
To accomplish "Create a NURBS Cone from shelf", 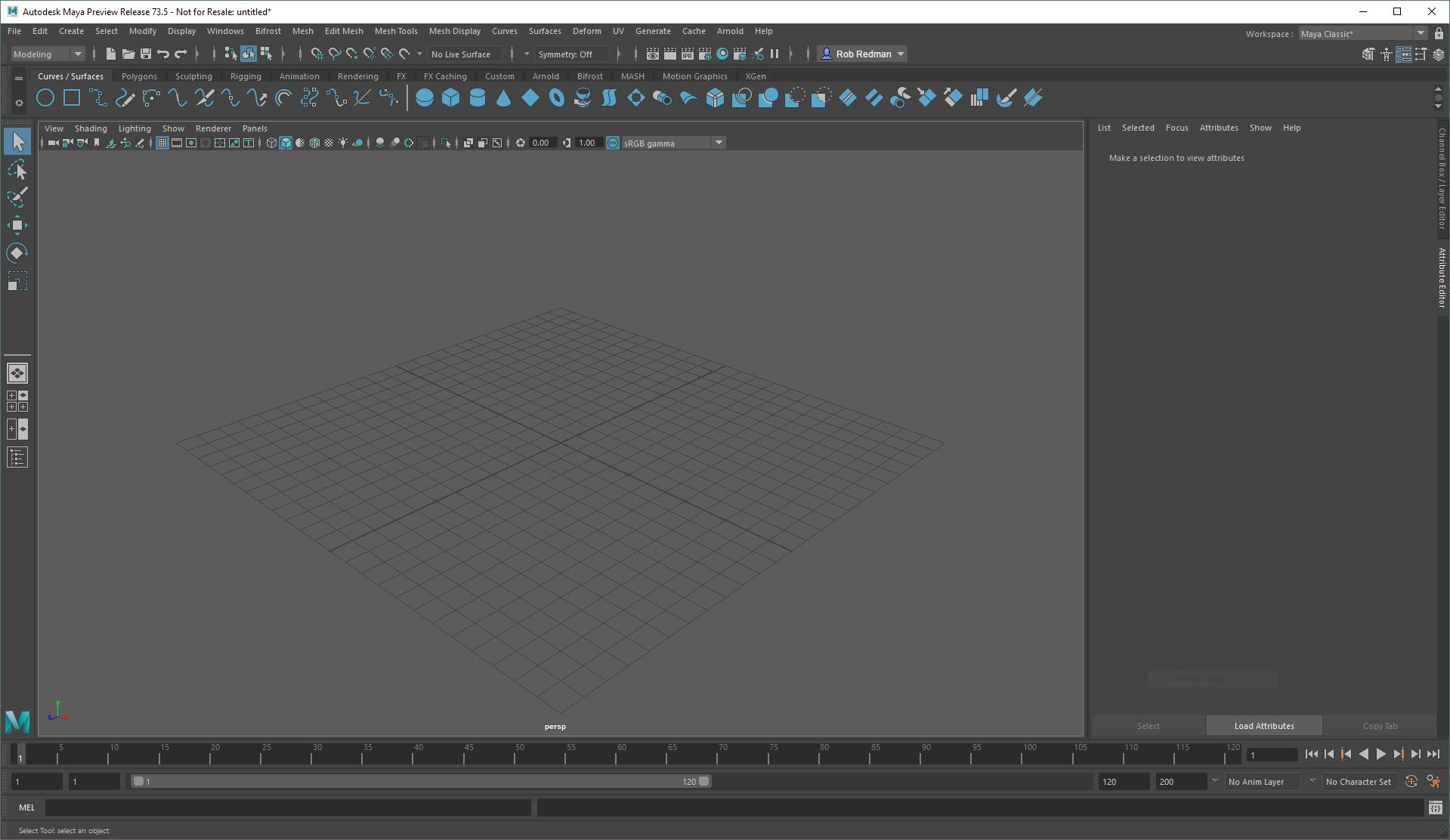I will pos(504,97).
